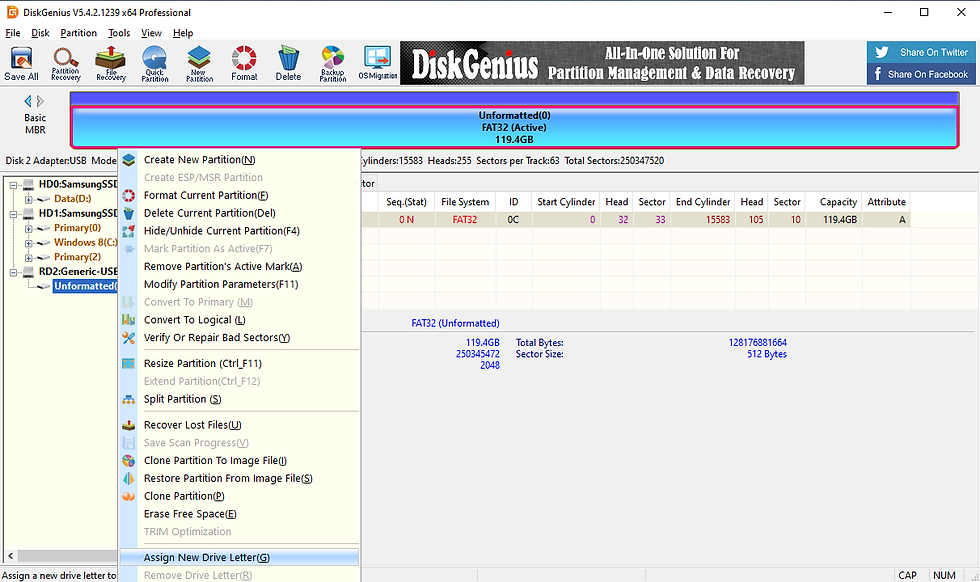This screenshot has width=980, height=582.
Task: Click the Format toolbar icon
Action: pos(244,63)
